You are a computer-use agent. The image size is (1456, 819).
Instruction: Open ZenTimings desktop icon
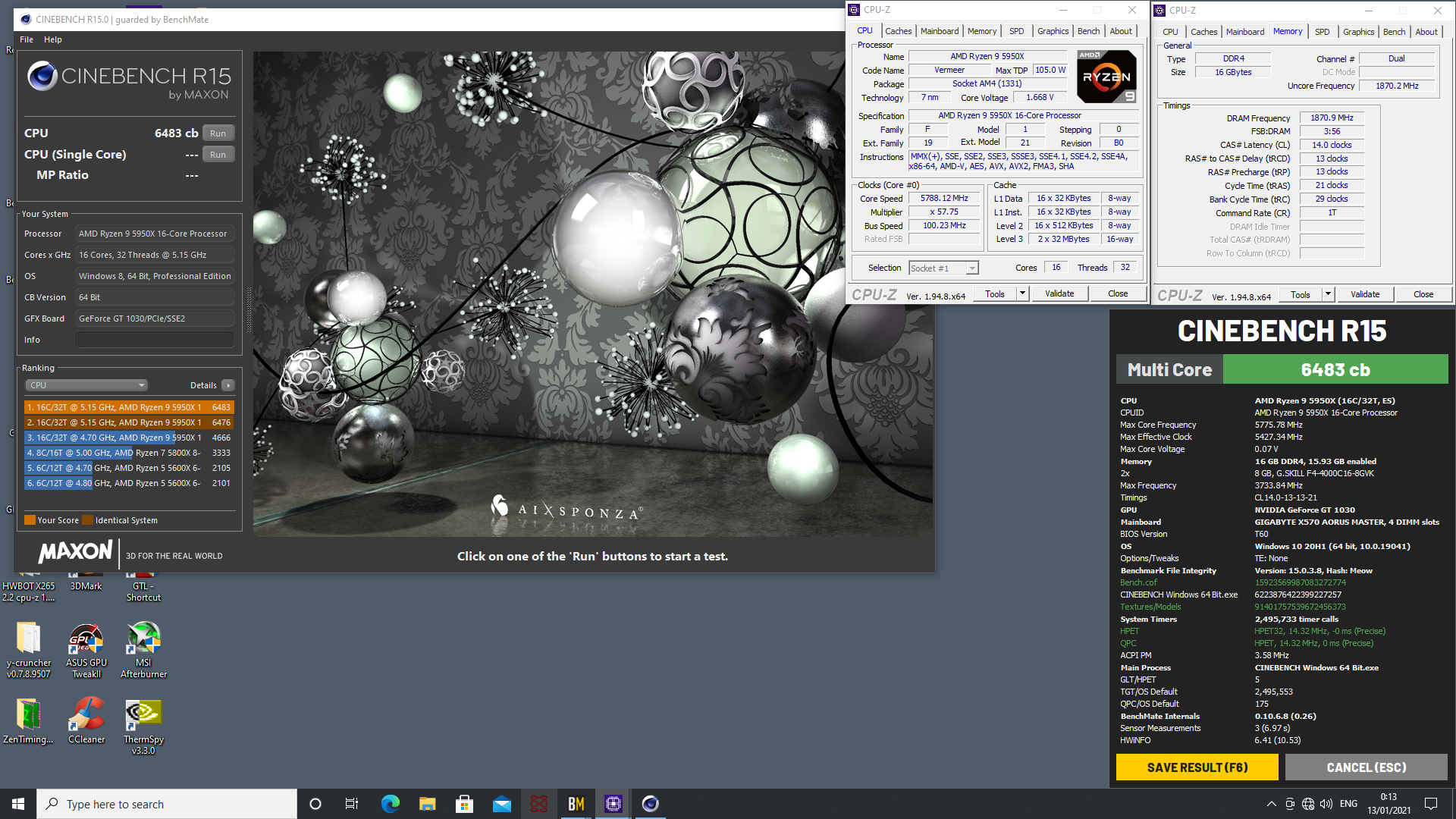tap(29, 720)
